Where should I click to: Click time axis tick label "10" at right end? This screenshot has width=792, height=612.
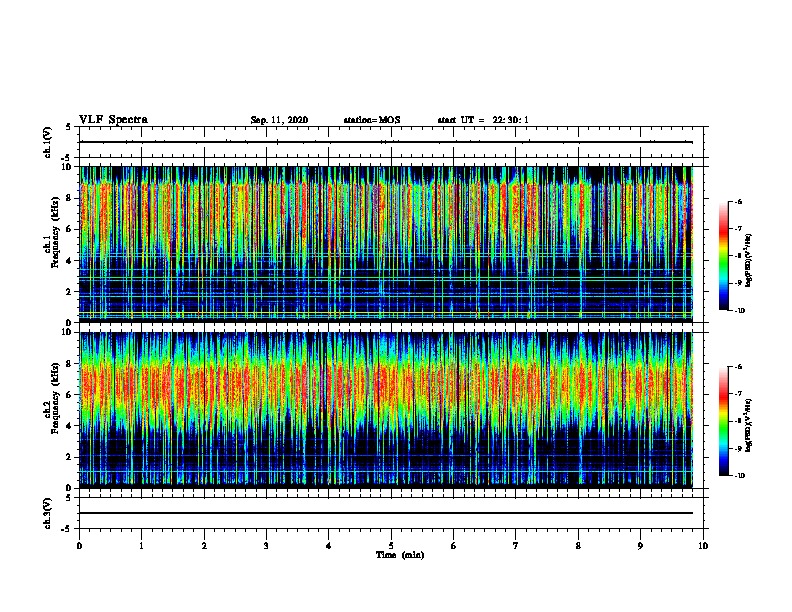click(703, 546)
